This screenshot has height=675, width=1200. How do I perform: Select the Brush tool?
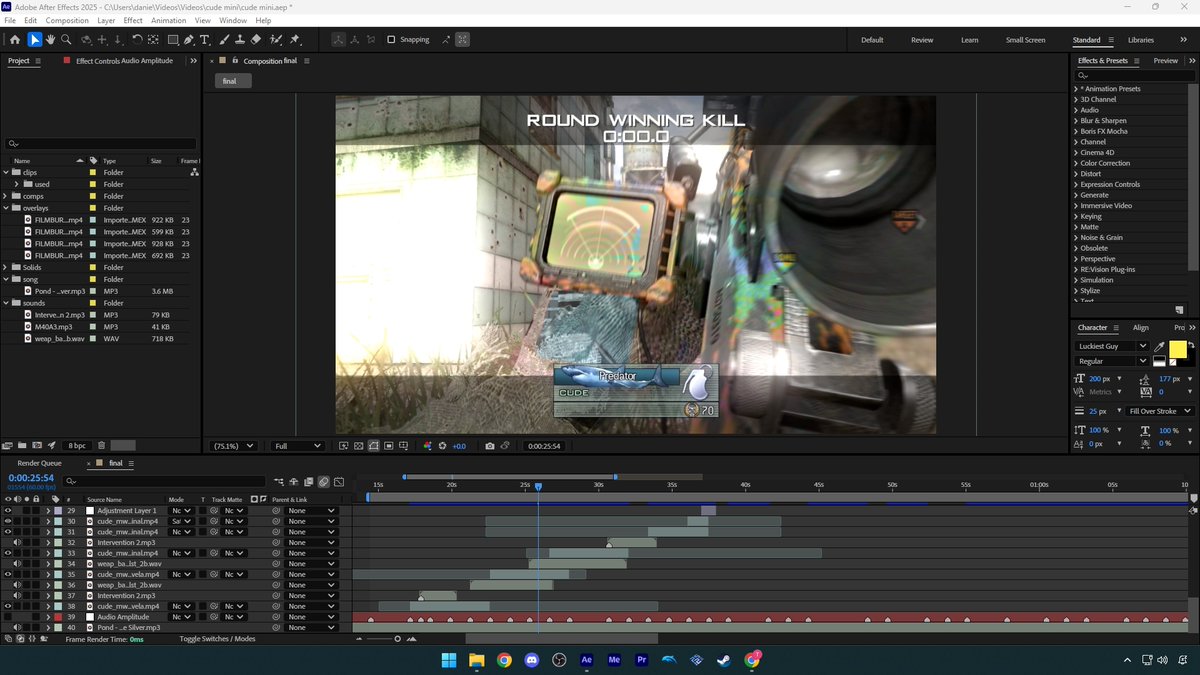224,40
